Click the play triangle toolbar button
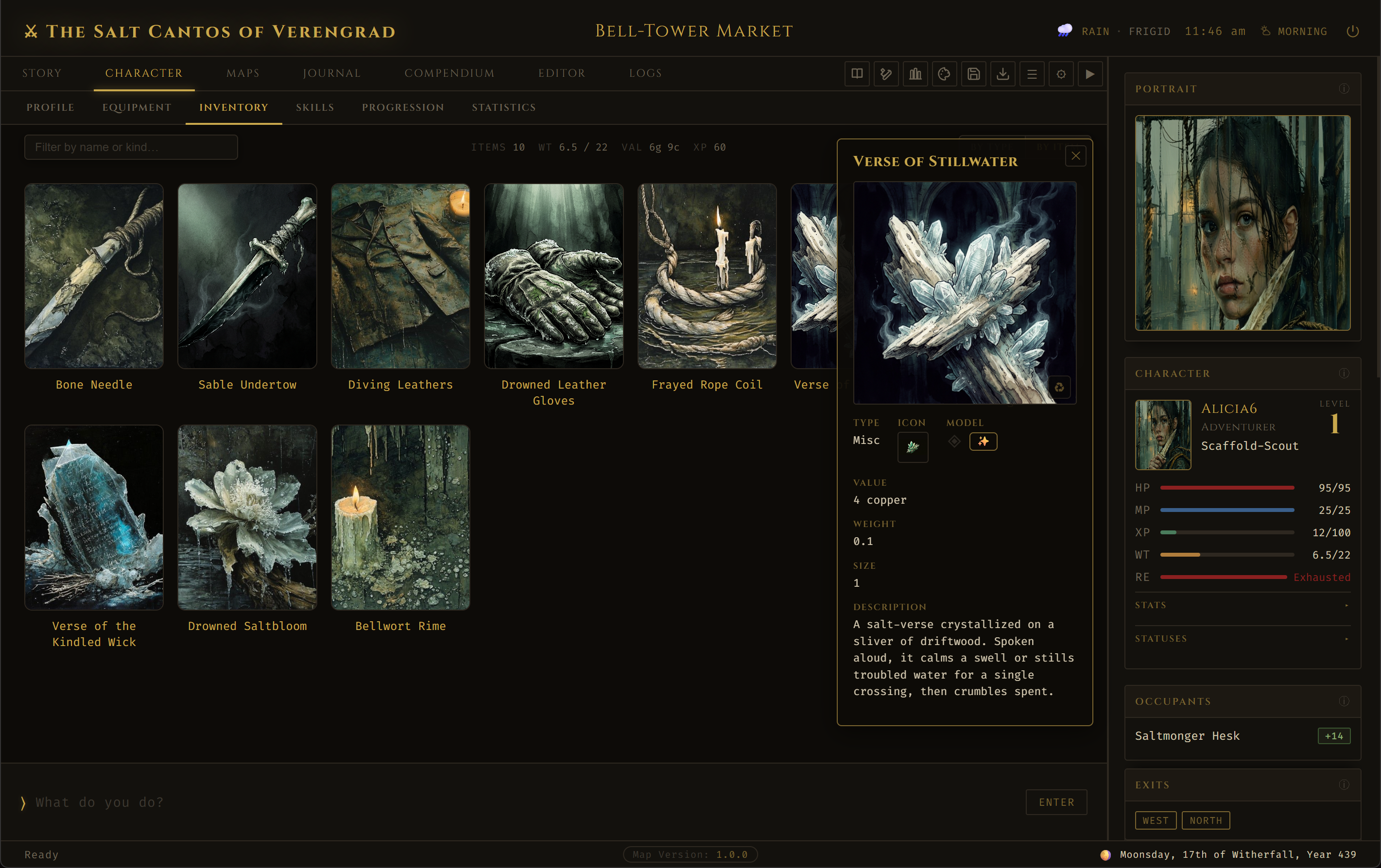The height and width of the screenshot is (868, 1381). [x=1090, y=74]
